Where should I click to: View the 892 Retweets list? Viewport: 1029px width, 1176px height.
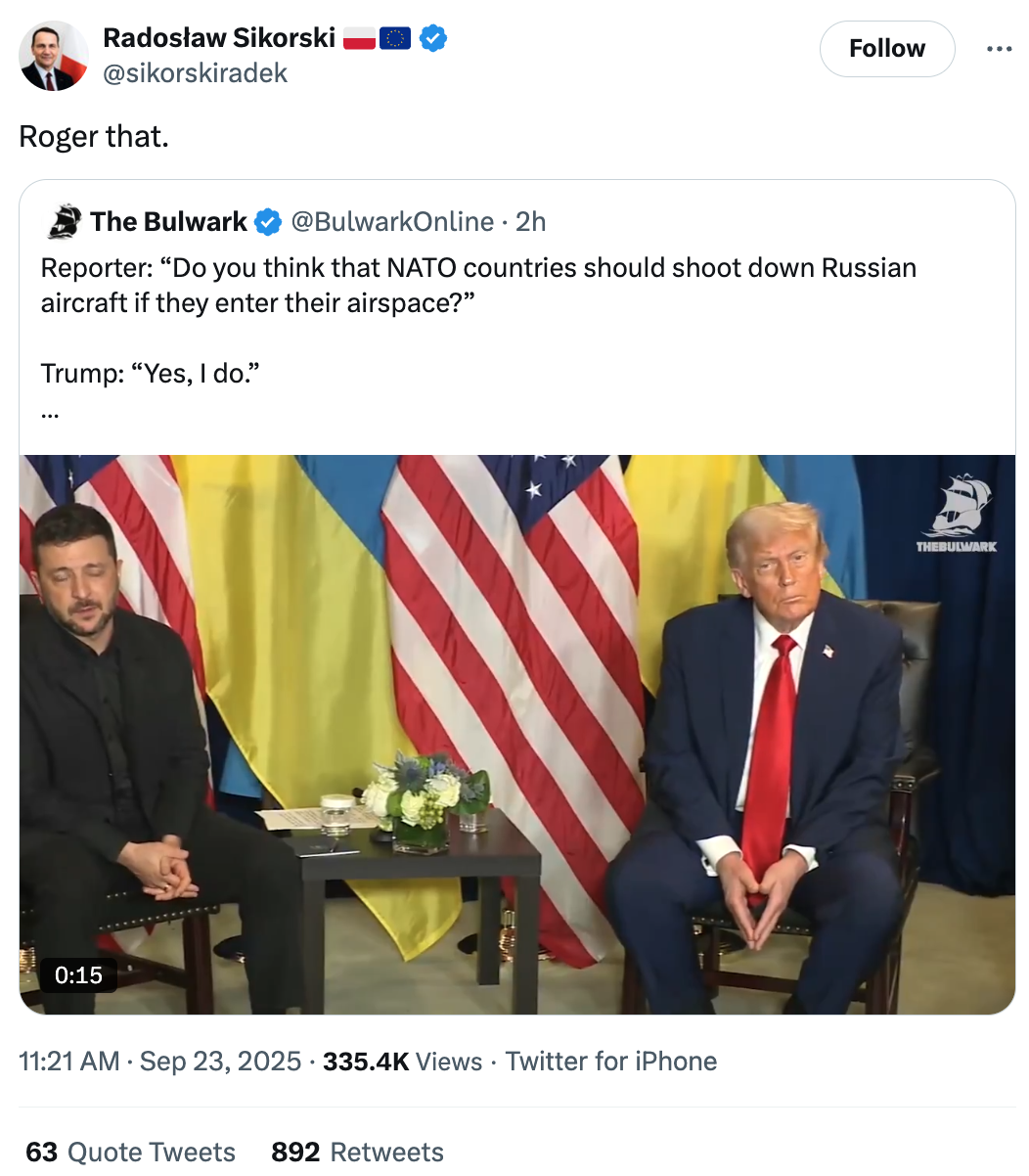358,1152
